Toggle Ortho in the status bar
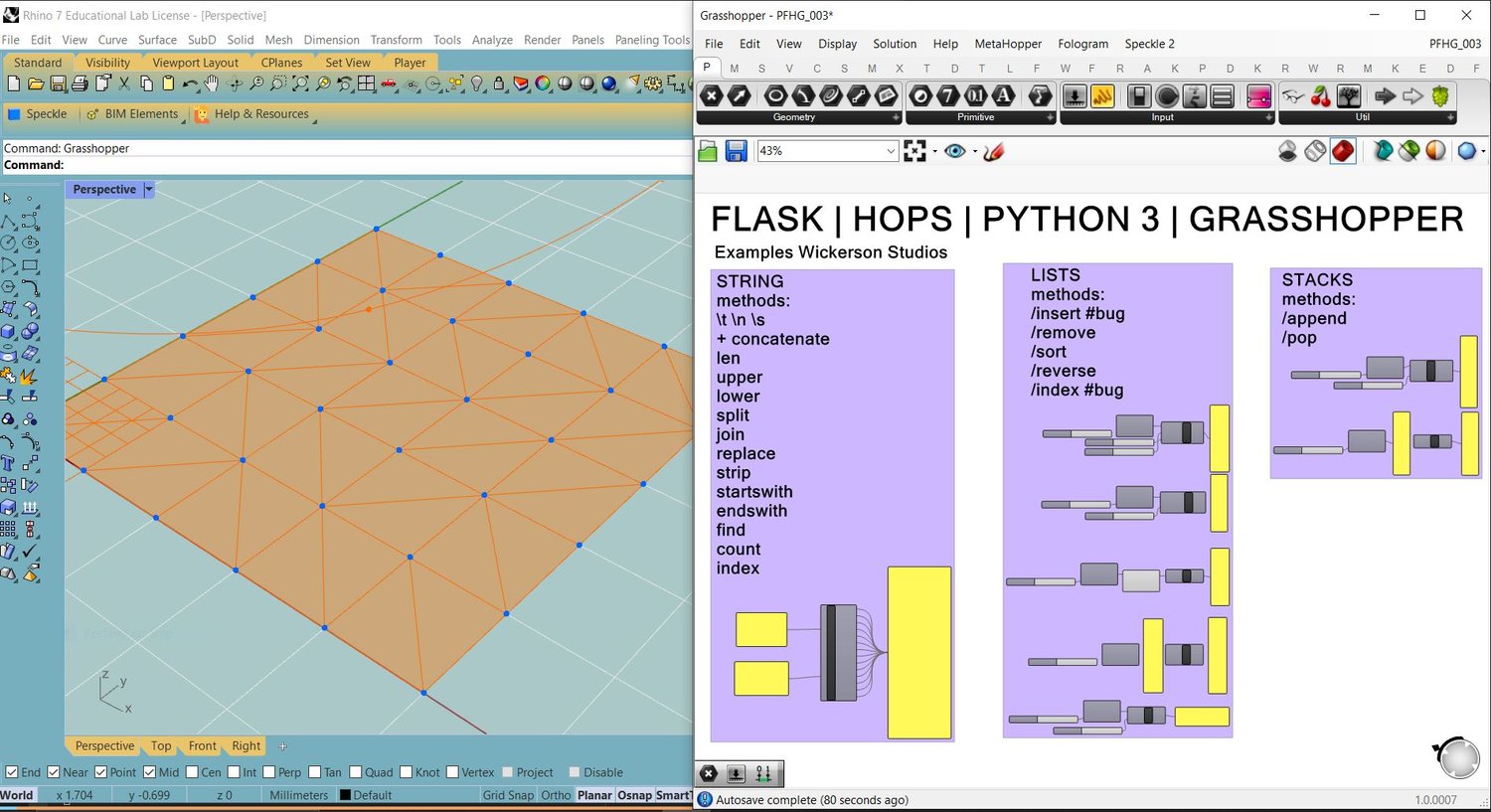 [x=556, y=795]
